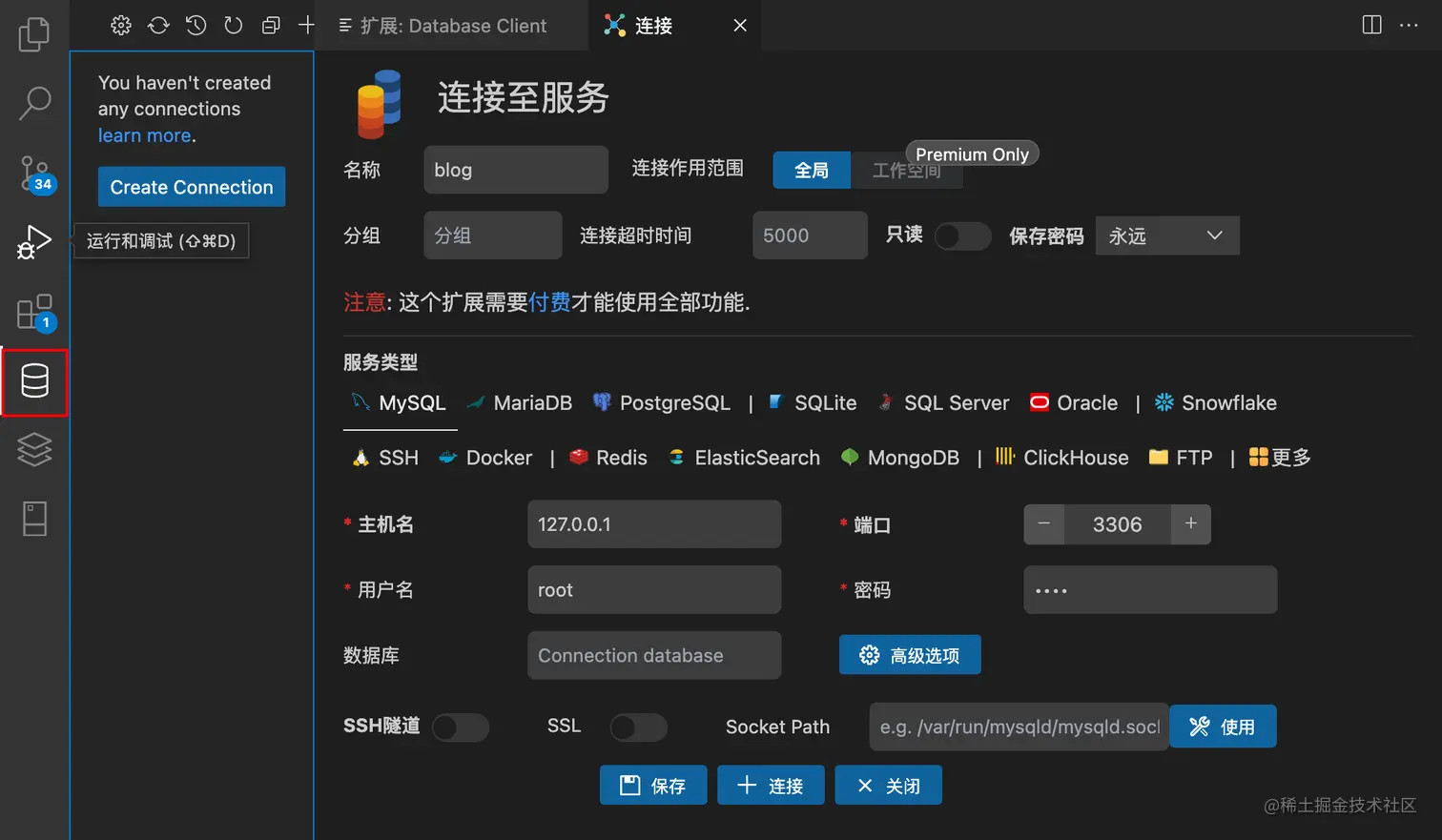Open the stacked layers panel in the activity bar

(34, 450)
